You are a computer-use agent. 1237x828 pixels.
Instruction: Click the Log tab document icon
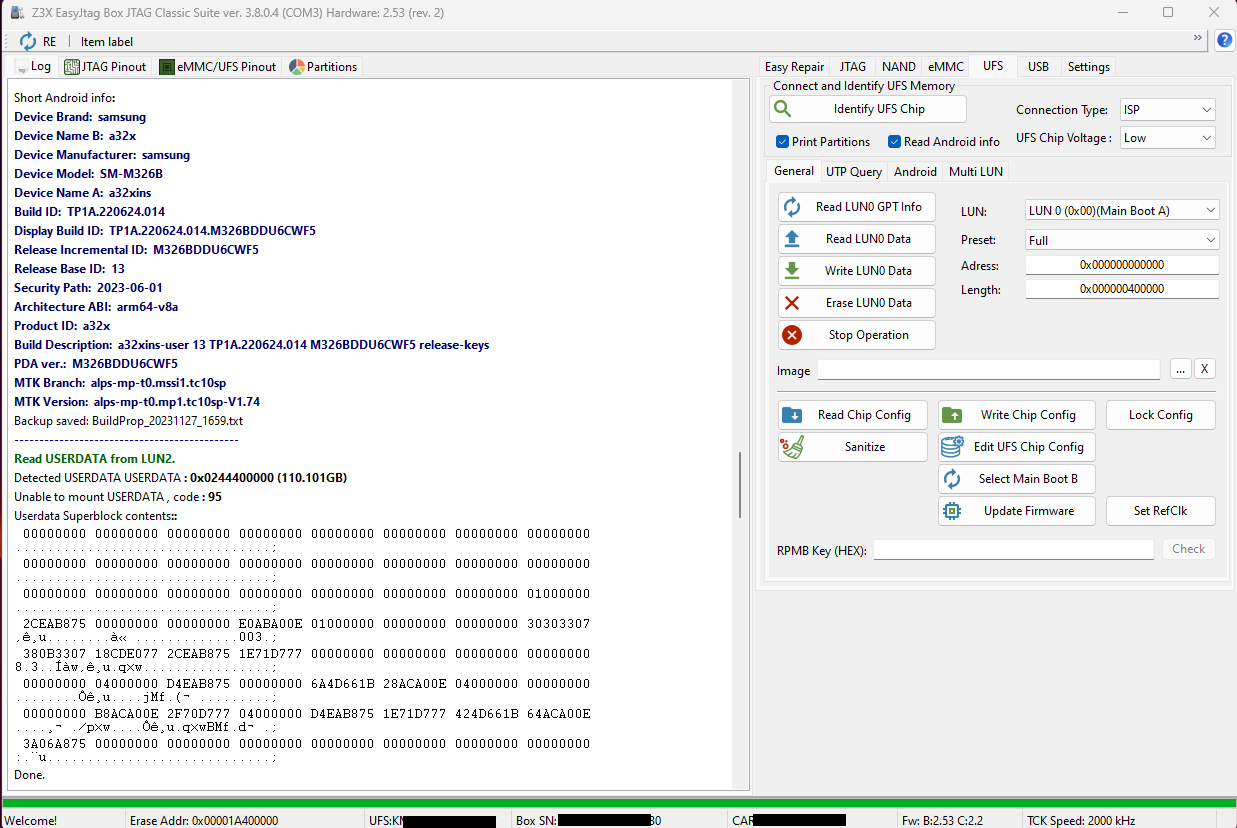pos(21,66)
